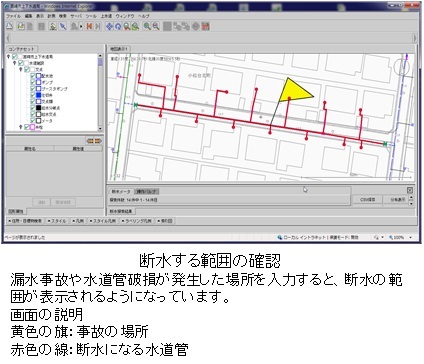Uncheck the メータ layer checkbox
Screen dimensions: 424x364
33,121
